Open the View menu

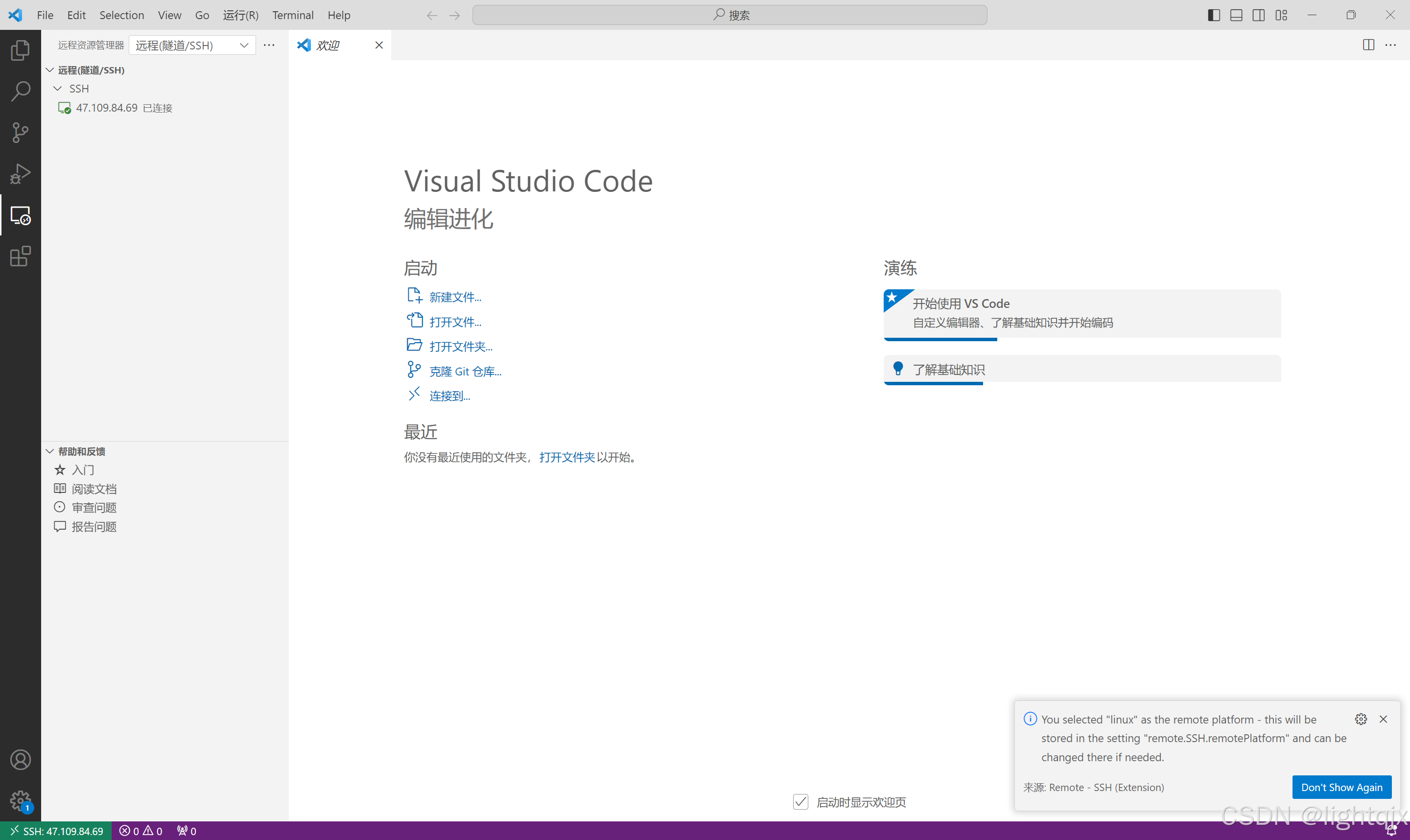[170, 15]
